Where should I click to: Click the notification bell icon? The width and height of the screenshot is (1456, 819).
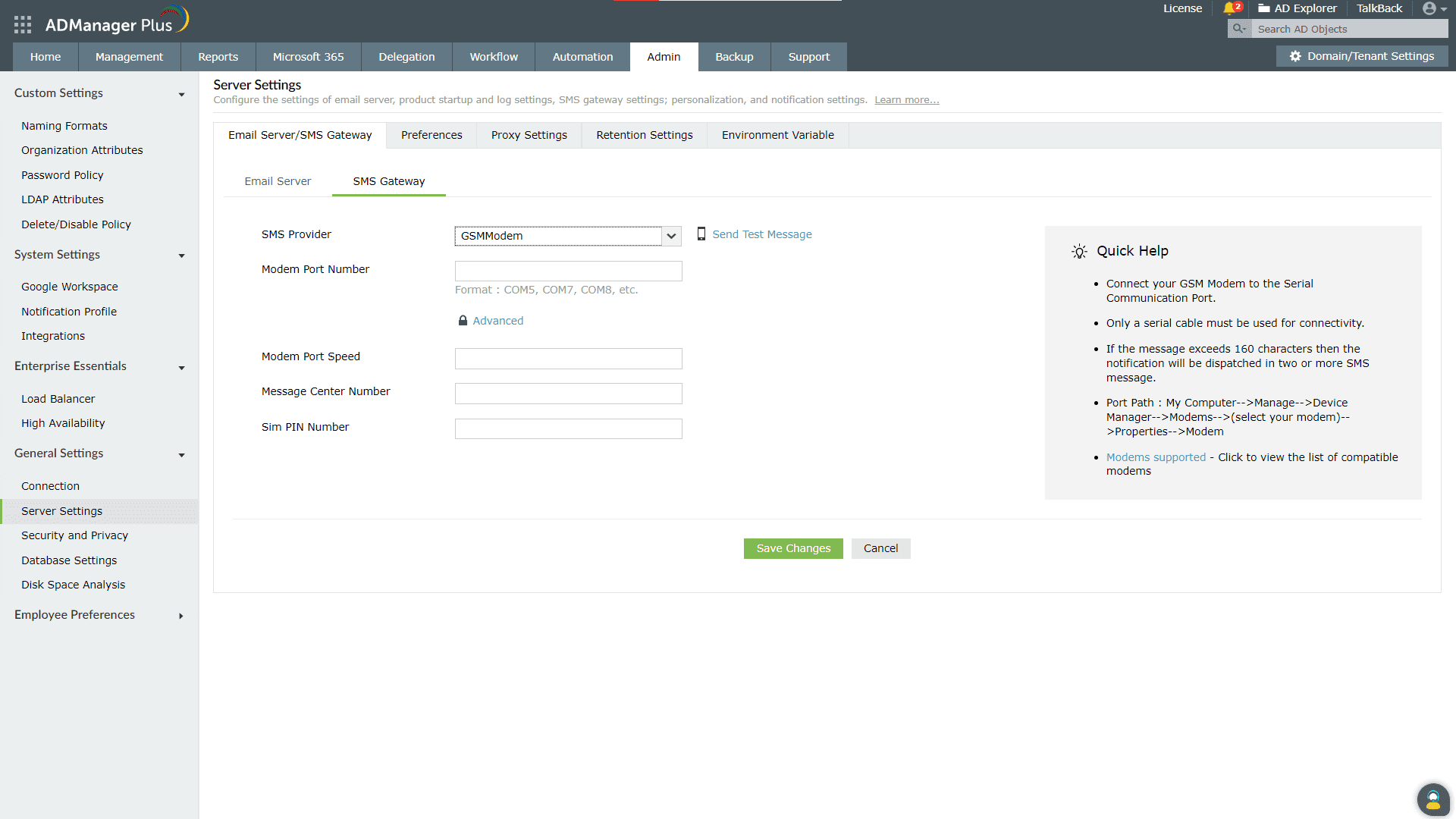coord(1230,8)
